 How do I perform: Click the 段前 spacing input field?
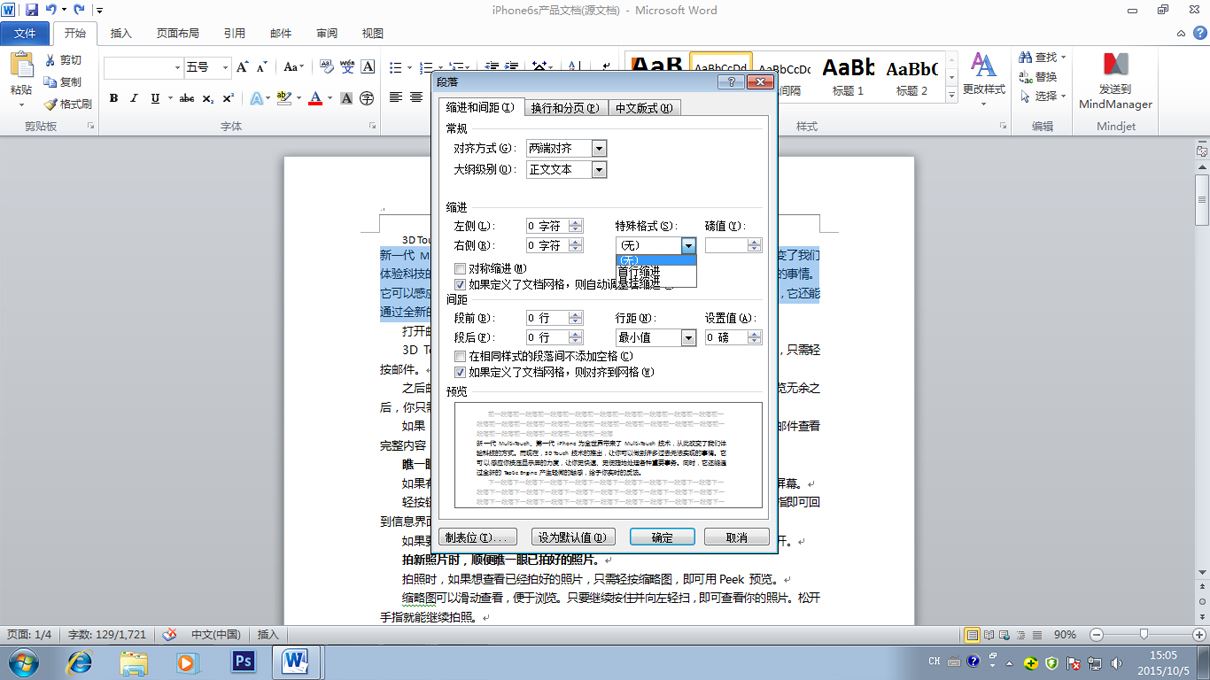pos(546,317)
